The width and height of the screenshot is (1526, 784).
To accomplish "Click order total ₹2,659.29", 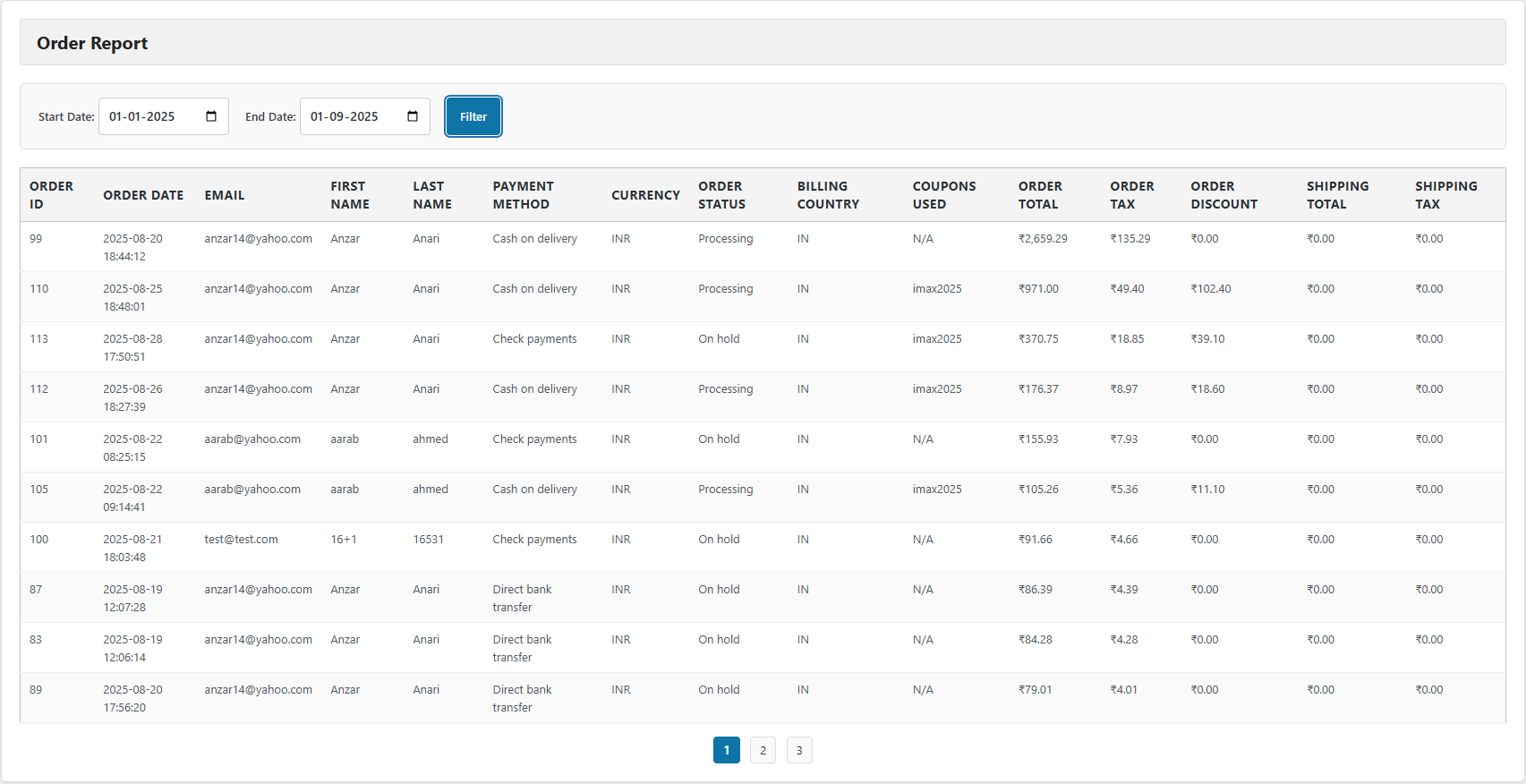I will tap(1043, 239).
